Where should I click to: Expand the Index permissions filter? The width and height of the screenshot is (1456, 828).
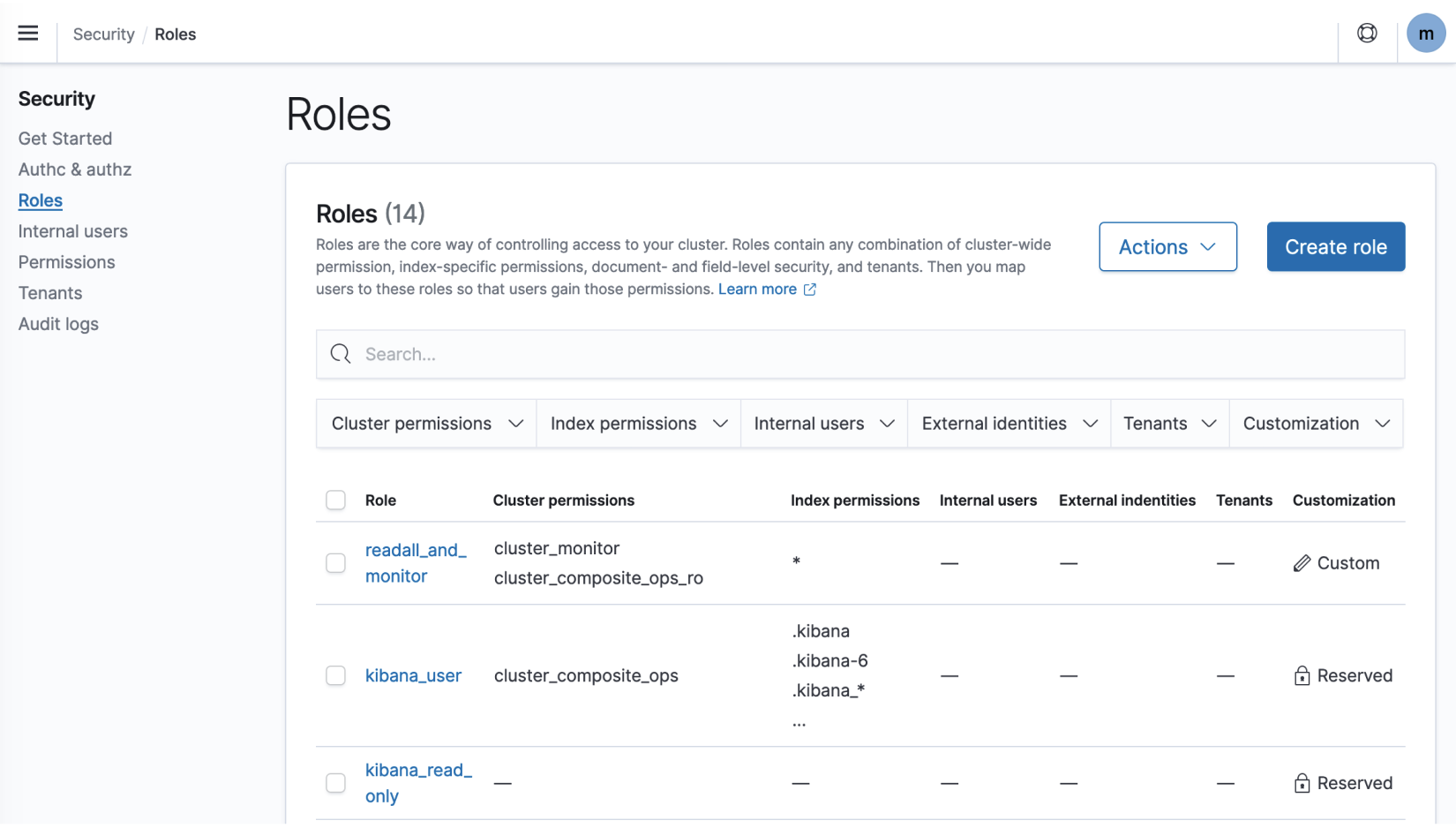pos(637,423)
